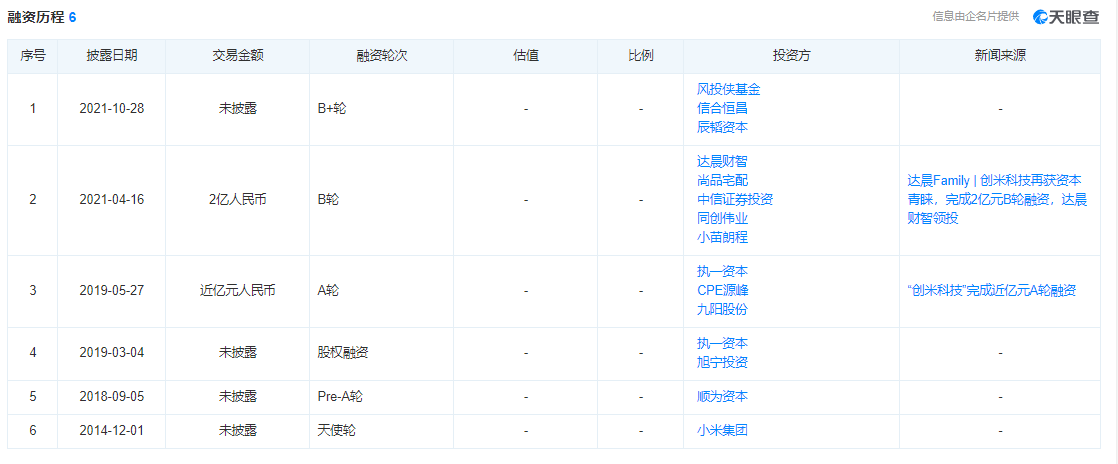Open investor link CPE源峰
The image size is (1118, 464).
pyautogui.click(x=722, y=291)
